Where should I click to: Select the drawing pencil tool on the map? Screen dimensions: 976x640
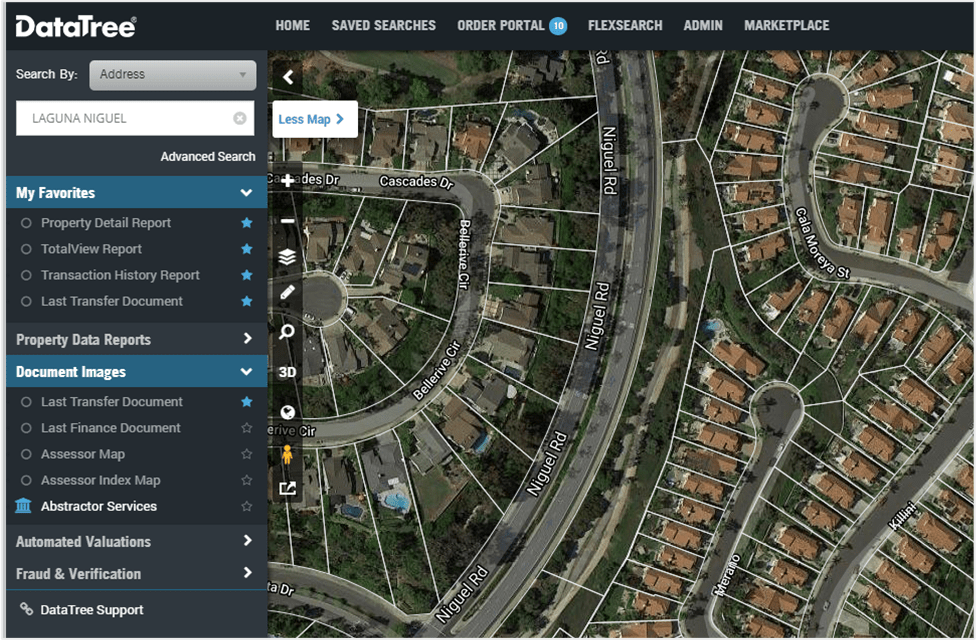click(287, 294)
